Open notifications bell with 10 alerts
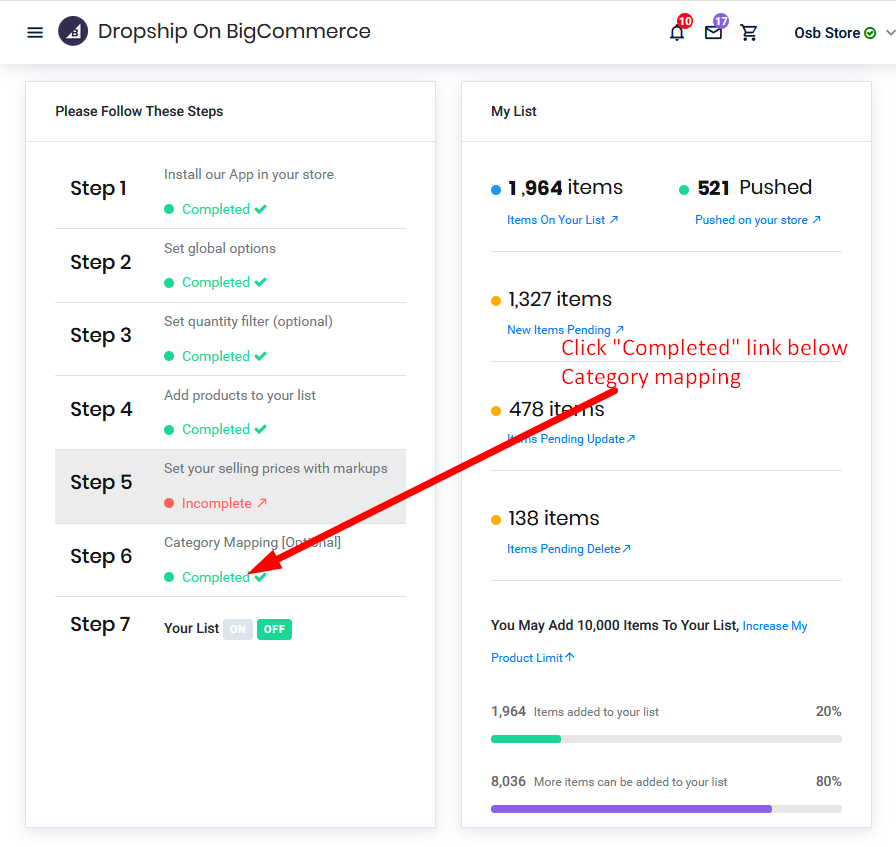The height and width of the screenshot is (847, 896). (x=677, y=32)
